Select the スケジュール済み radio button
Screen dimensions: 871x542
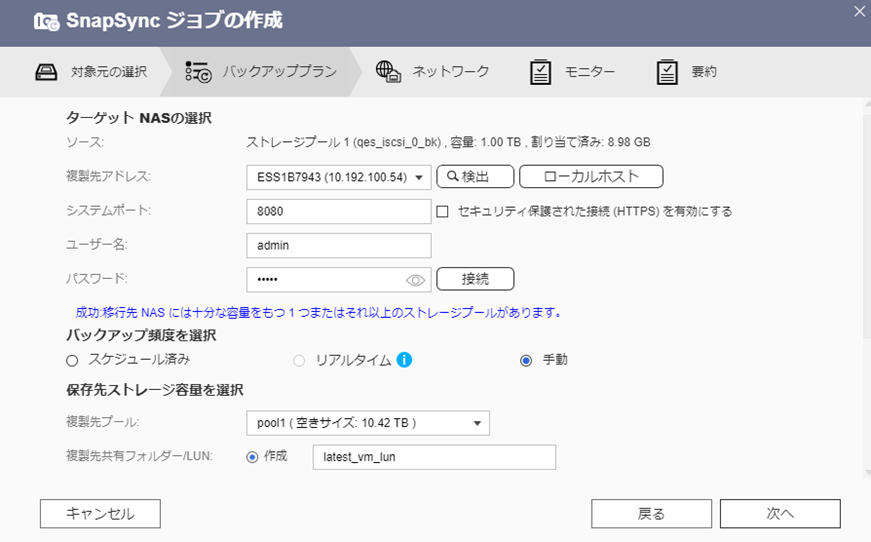pyautogui.click(x=71, y=360)
